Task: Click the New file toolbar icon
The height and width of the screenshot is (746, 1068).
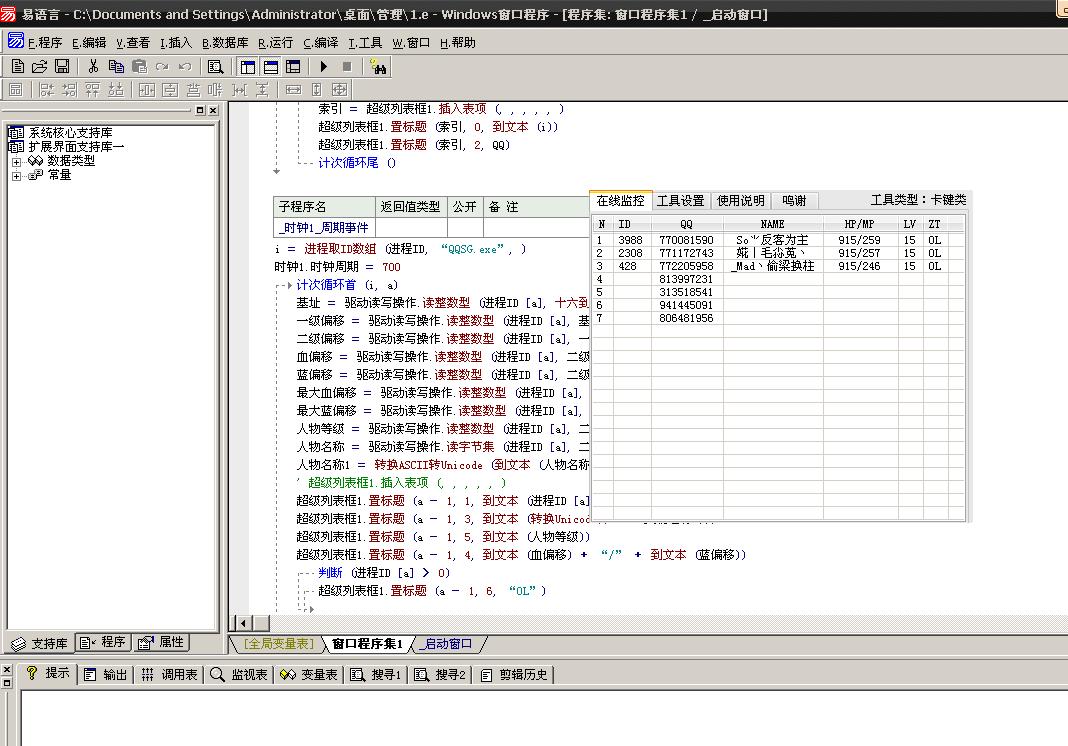Action: point(18,66)
